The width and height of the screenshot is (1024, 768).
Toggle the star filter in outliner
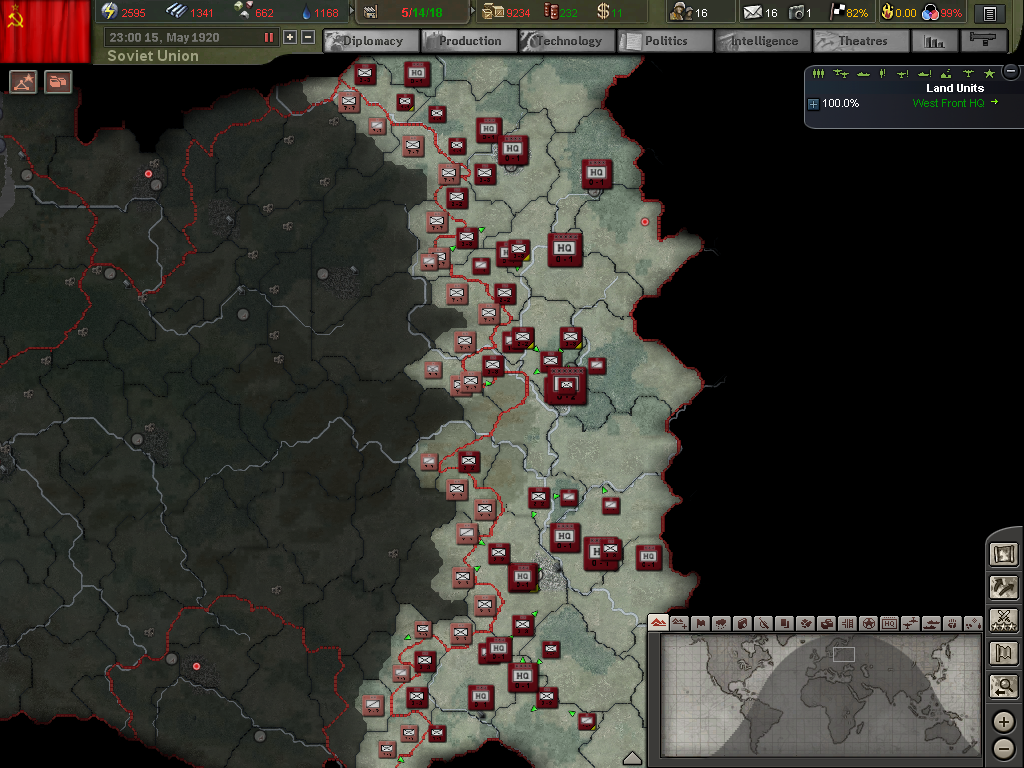coord(989,73)
